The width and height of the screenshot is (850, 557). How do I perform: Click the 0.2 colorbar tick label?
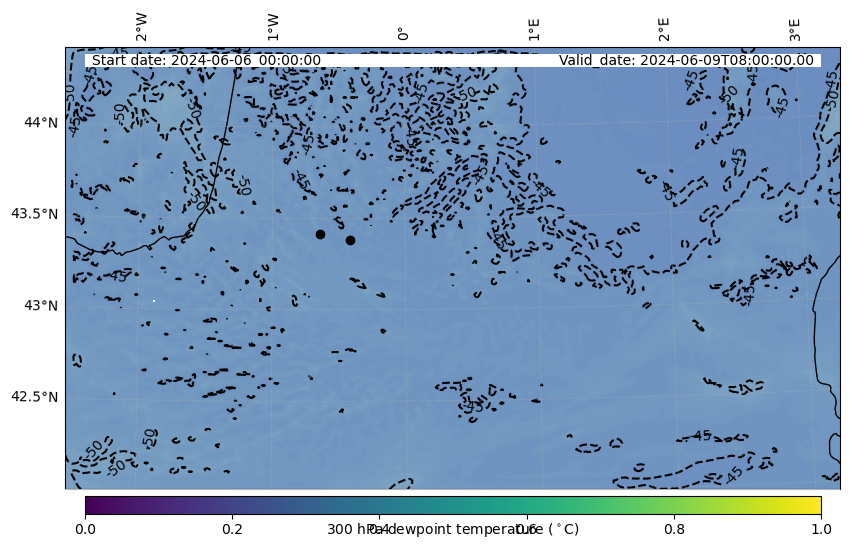tap(232, 529)
